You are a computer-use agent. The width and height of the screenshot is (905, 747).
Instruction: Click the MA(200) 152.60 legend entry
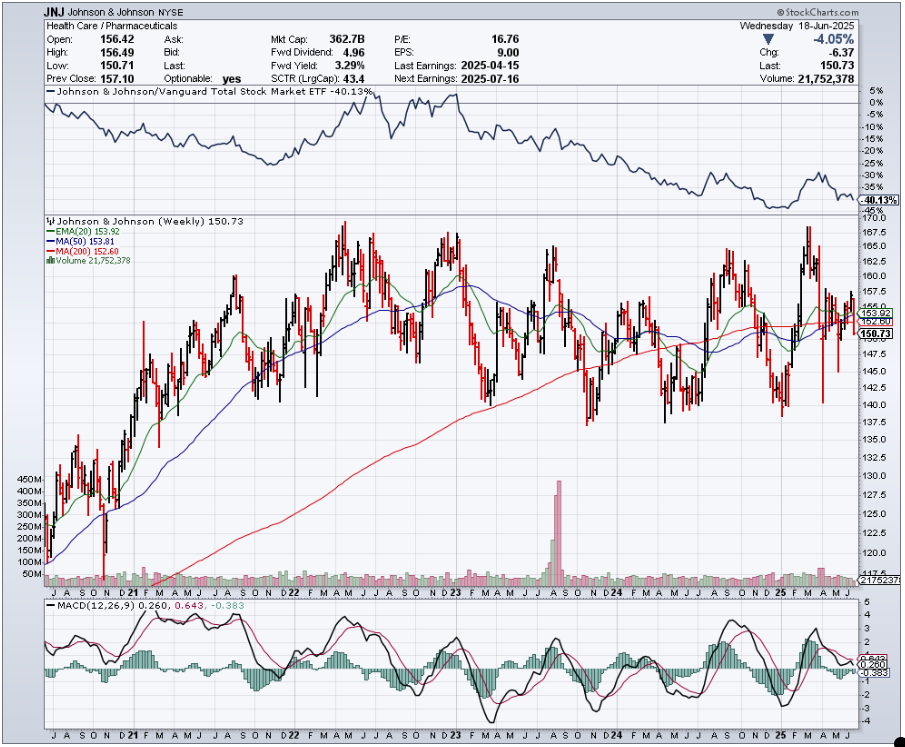click(87, 251)
